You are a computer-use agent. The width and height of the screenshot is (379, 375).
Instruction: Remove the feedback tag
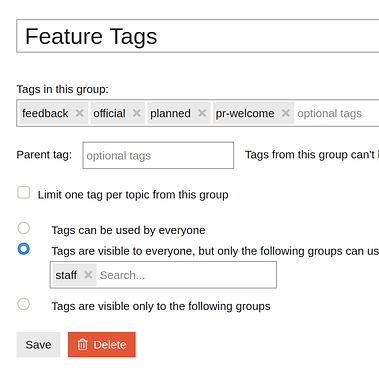coord(79,113)
